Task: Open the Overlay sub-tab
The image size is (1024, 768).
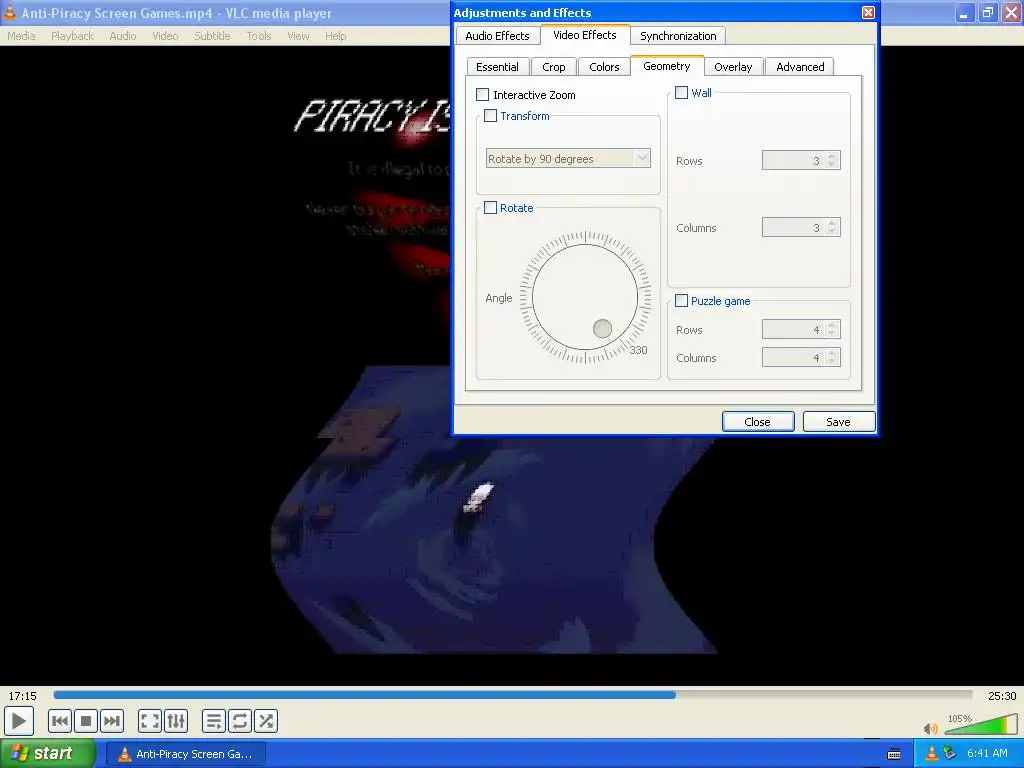Action: point(733,67)
